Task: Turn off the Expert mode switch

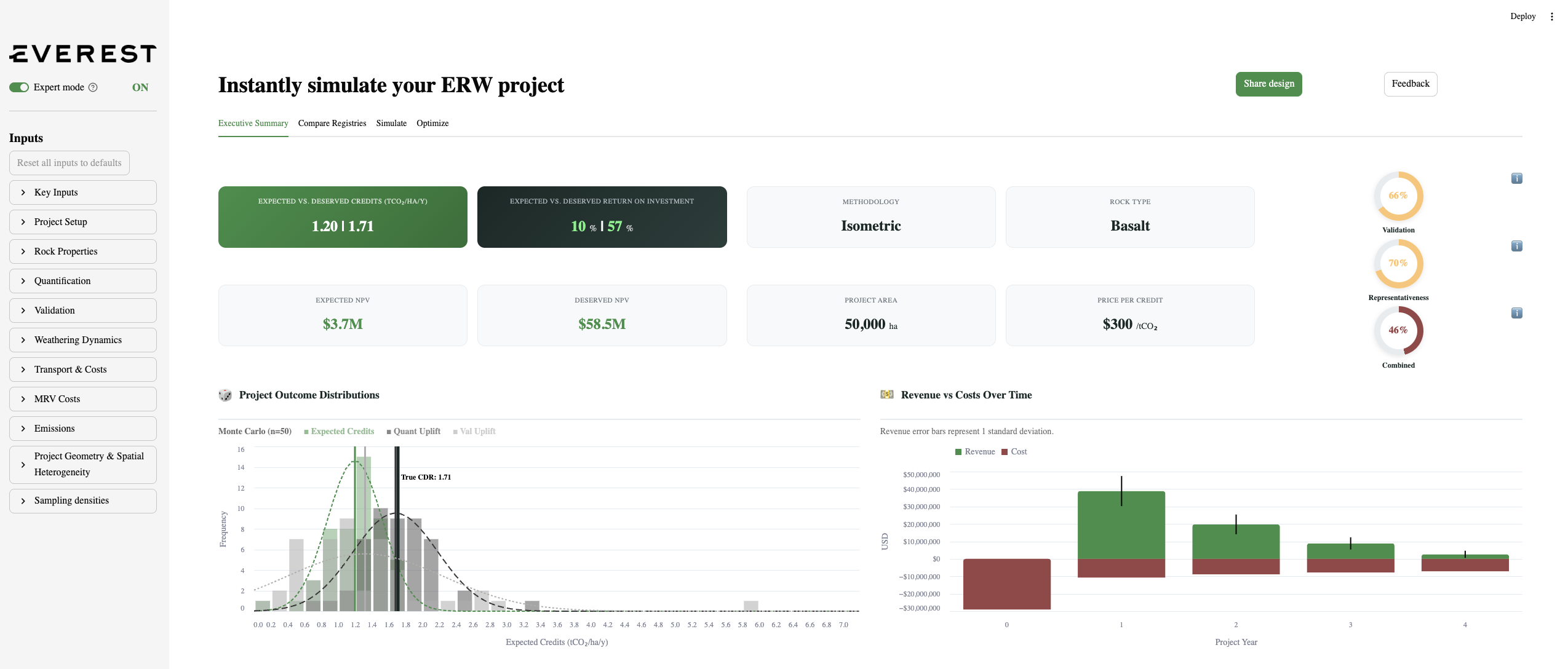Action: 19,87
